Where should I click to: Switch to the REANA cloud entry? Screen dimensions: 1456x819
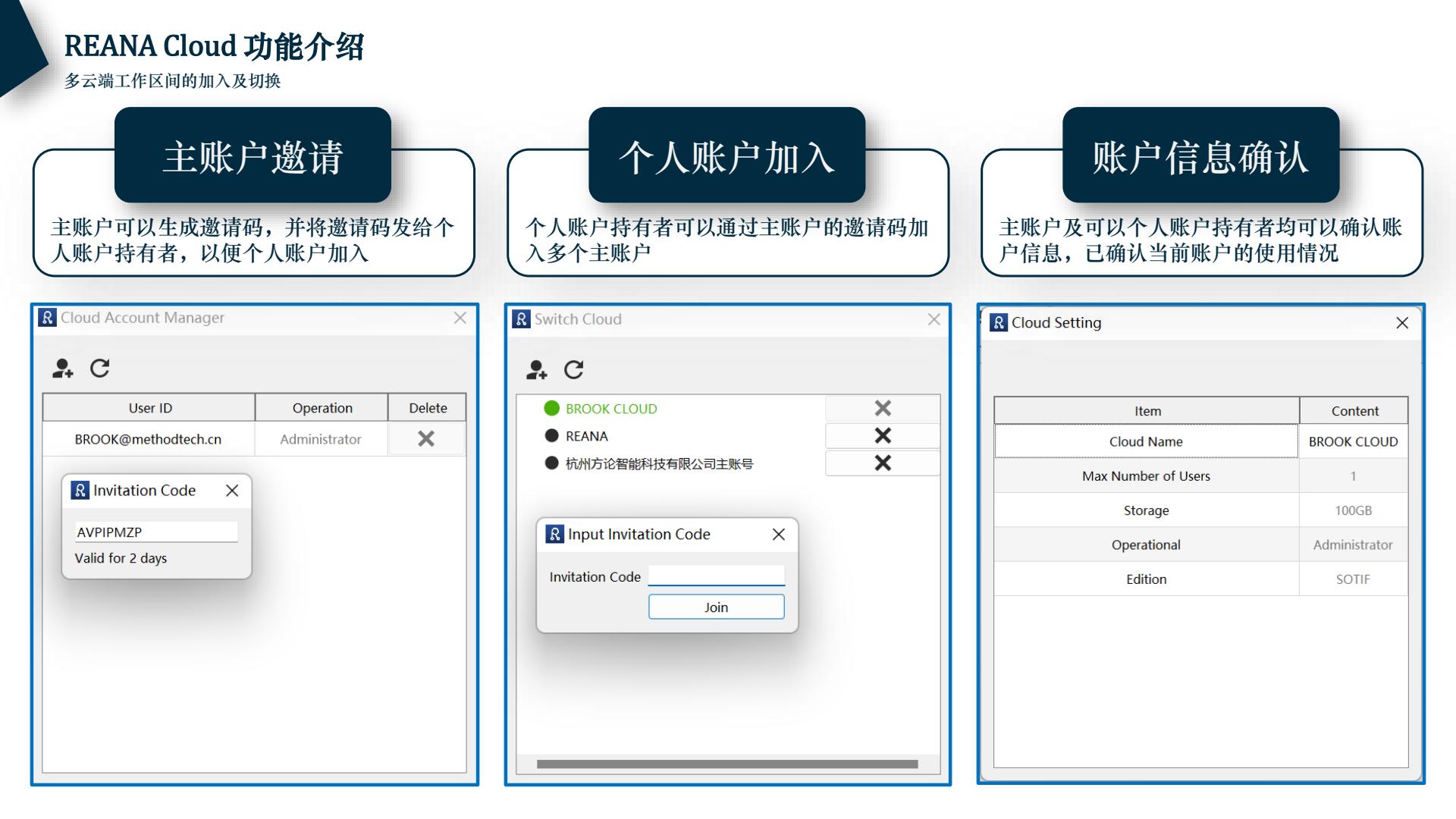point(586,436)
